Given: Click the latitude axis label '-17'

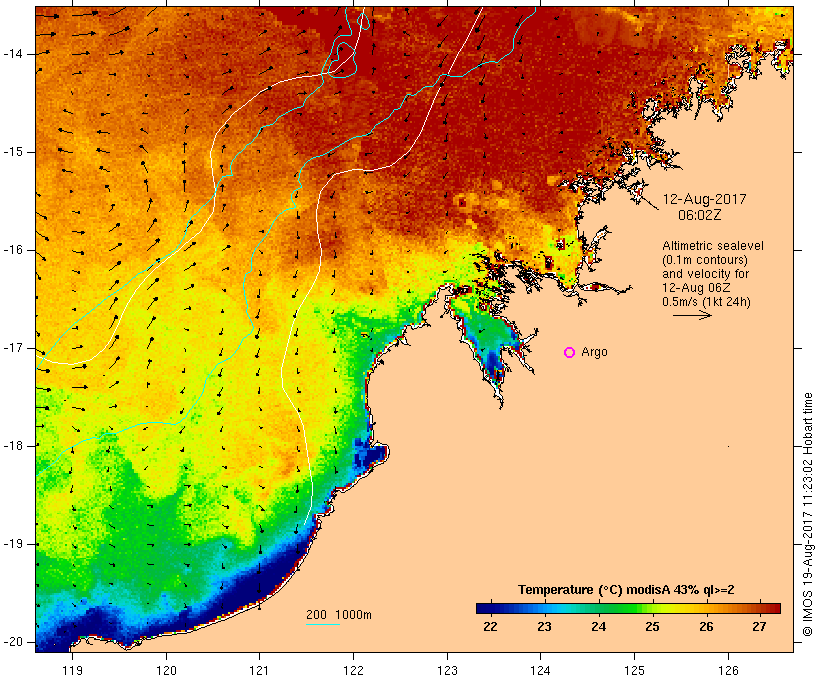Looking at the screenshot, I should pyautogui.click(x=13, y=348).
